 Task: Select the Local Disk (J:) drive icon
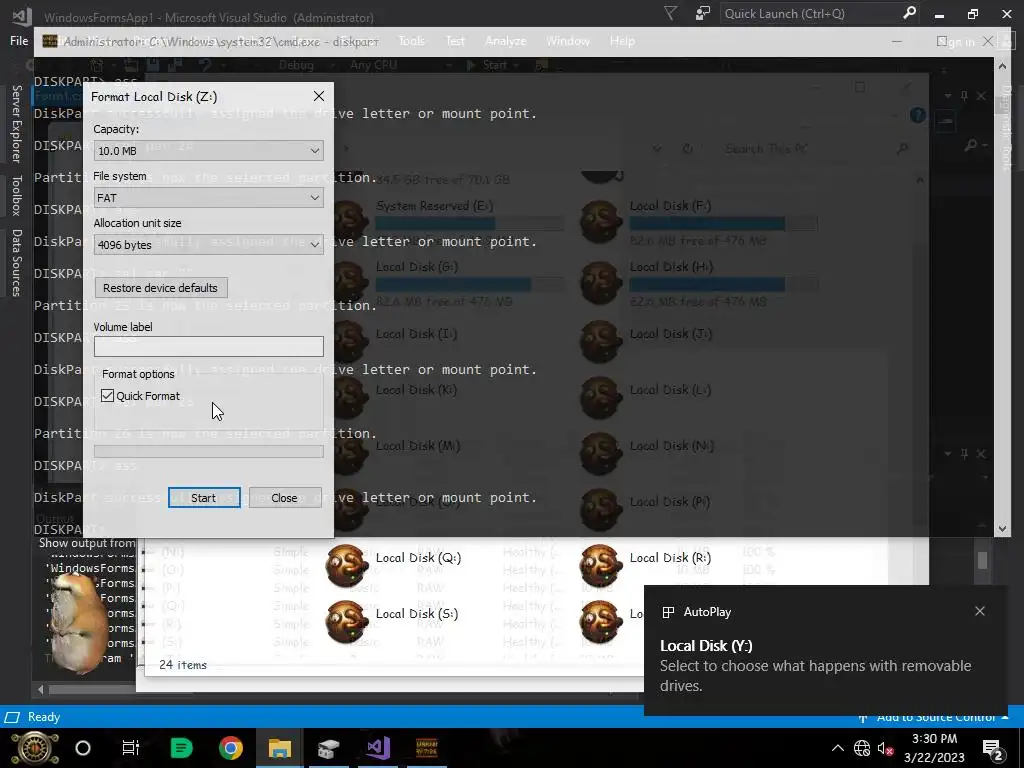601,342
